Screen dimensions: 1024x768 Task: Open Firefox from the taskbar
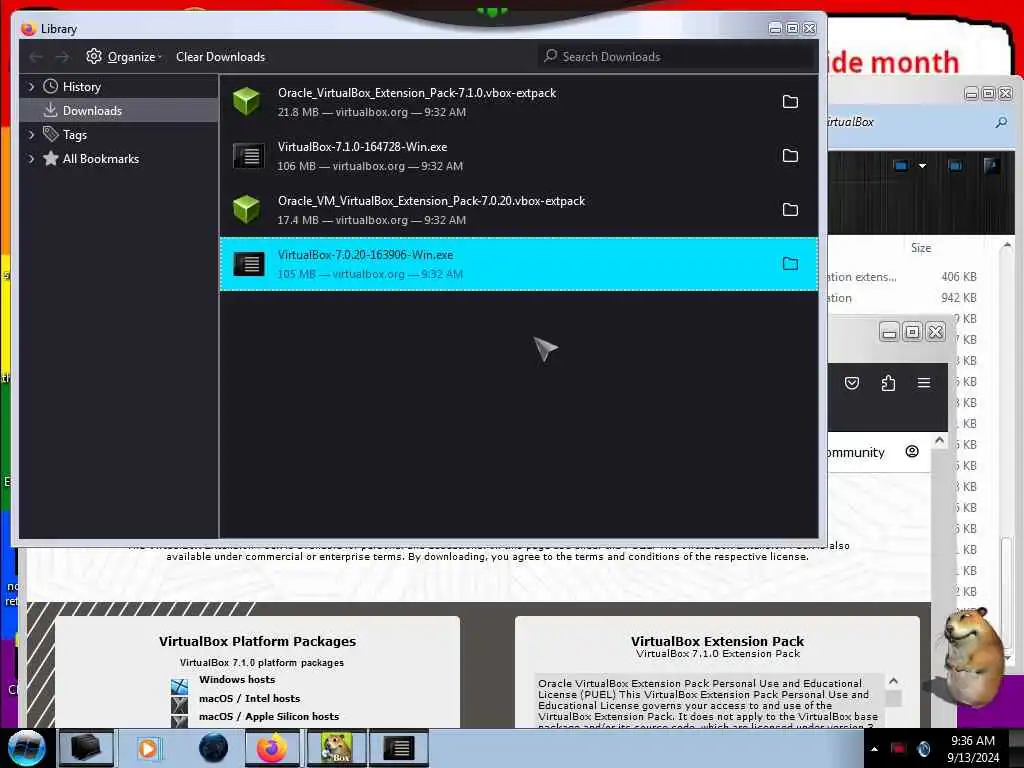pyautogui.click(x=272, y=748)
